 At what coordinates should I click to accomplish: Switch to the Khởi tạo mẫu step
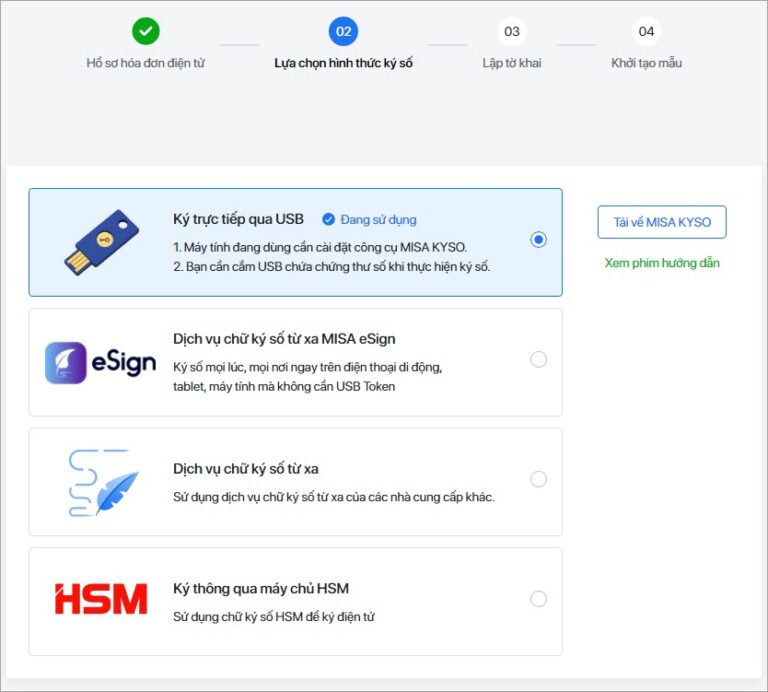point(647,63)
